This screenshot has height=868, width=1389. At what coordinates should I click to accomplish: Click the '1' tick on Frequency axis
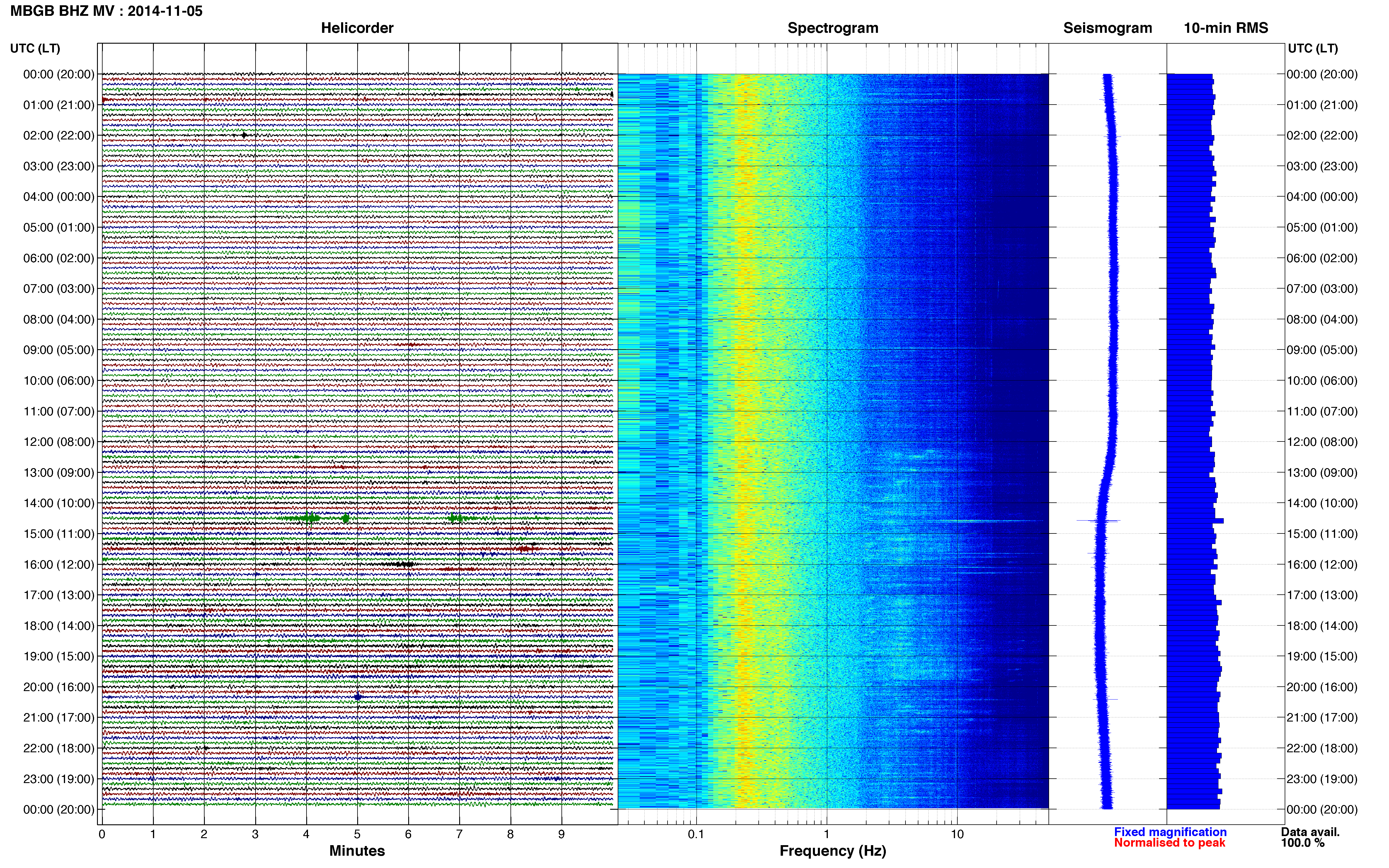click(827, 835)
